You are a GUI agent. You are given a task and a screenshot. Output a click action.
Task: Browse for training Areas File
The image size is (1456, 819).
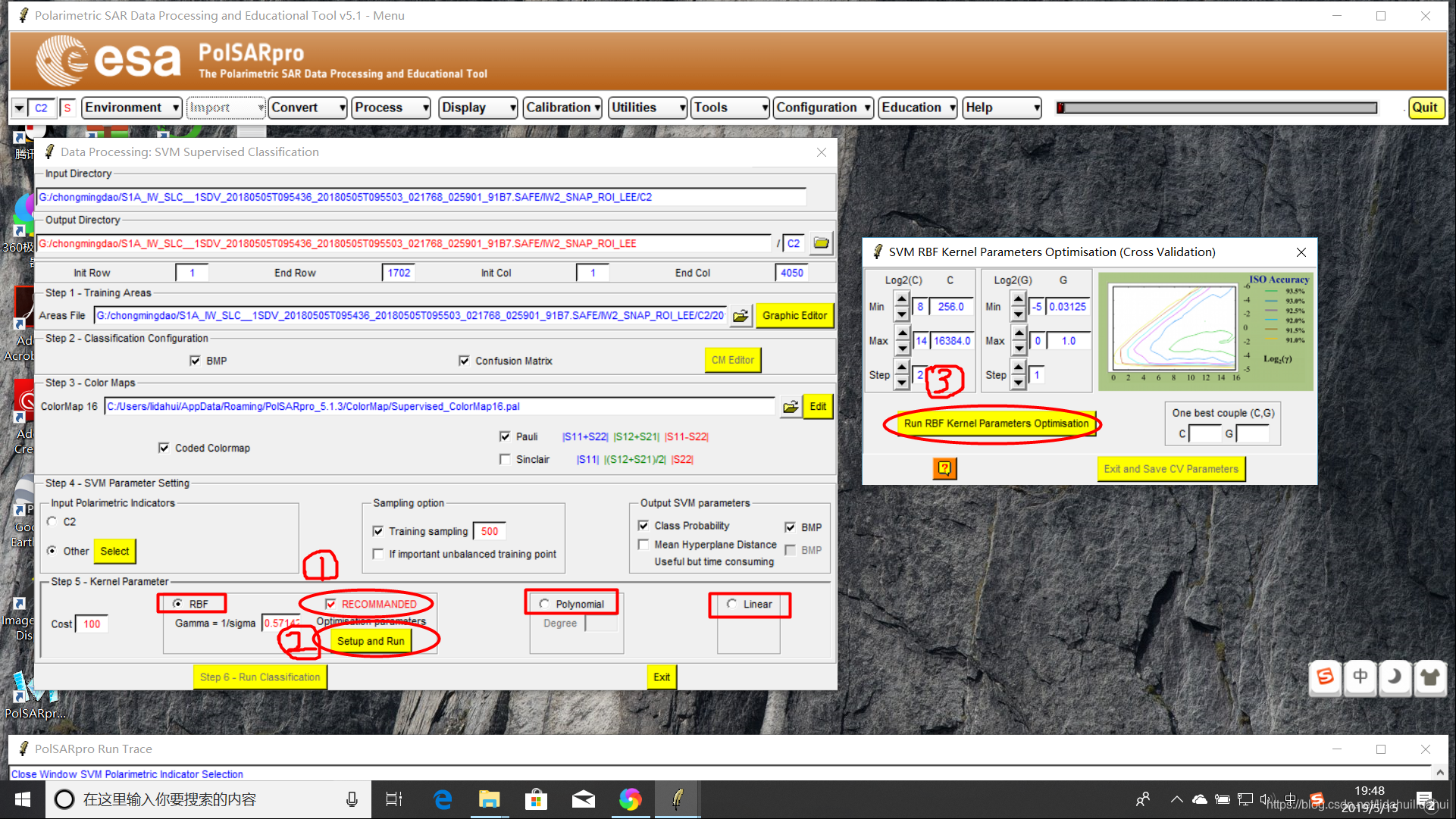click(741, 316)
